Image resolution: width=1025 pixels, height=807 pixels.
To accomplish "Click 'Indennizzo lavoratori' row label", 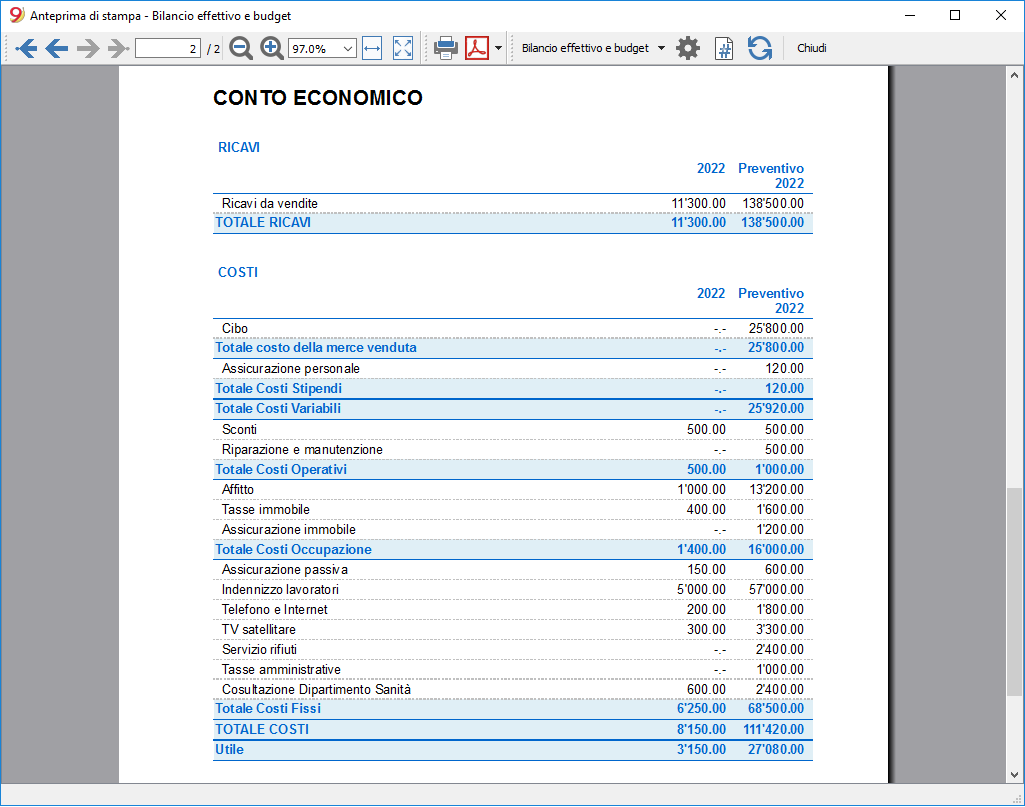I will click(x=280, y=590).
